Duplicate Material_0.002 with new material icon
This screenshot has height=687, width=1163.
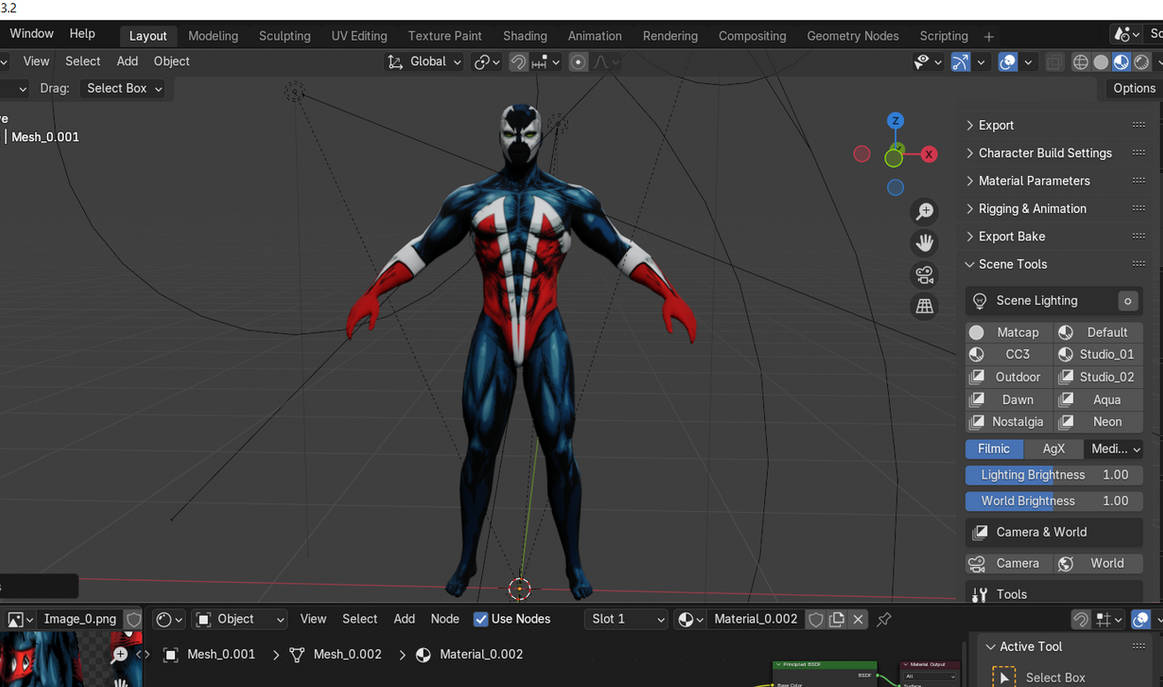click(x=837, y=619)
